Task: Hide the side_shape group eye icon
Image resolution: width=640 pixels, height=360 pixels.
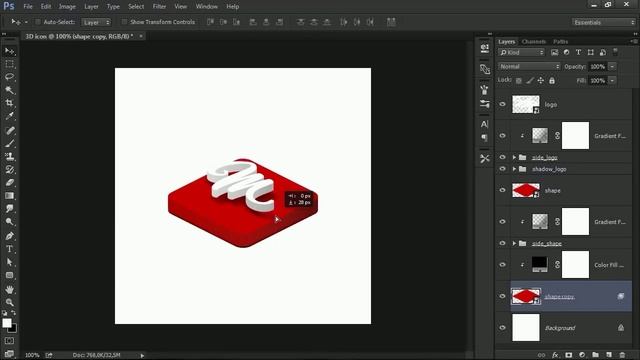Action: point(502,243)
